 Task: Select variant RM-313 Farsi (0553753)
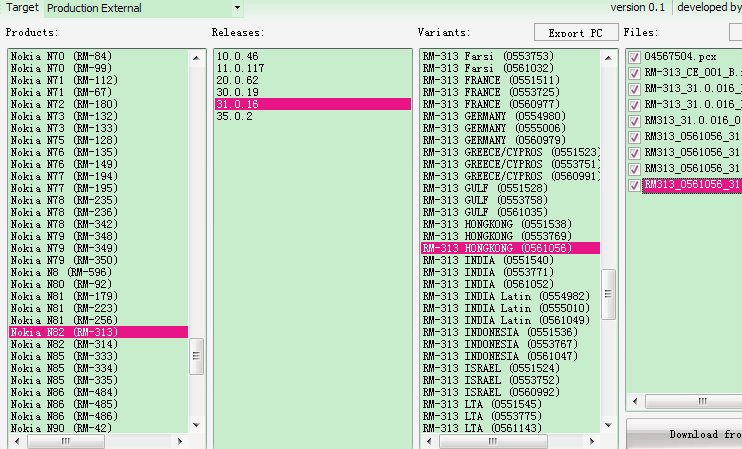pos(511,56)
